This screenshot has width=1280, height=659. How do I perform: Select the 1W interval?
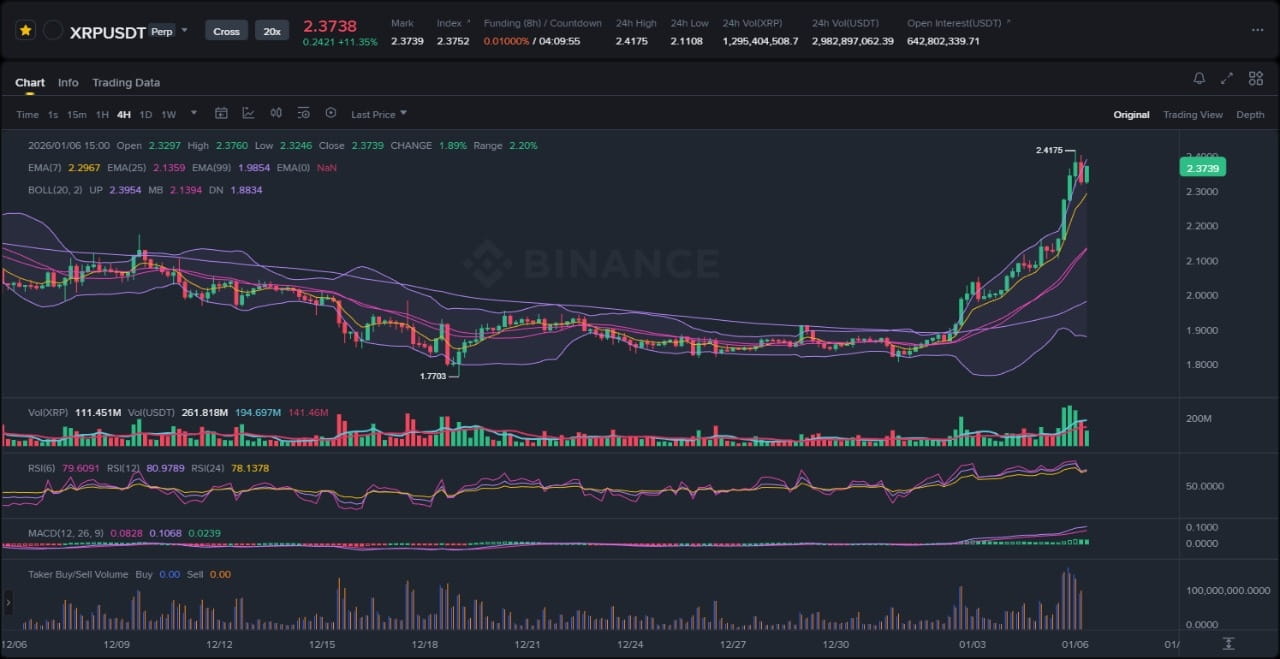(168, 115)
